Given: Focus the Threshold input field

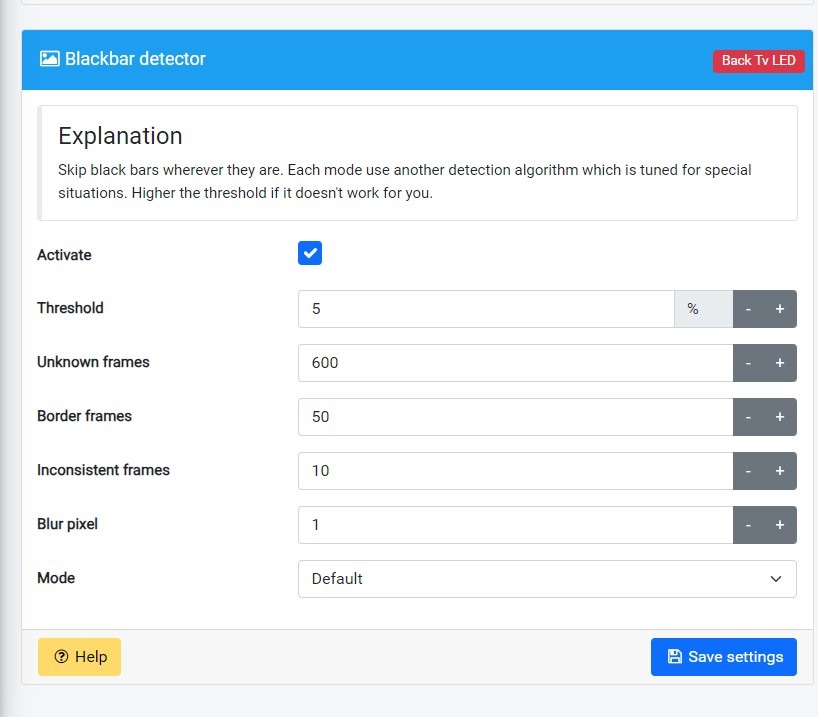Looking at the screenshot, I should tap(486, 309).
